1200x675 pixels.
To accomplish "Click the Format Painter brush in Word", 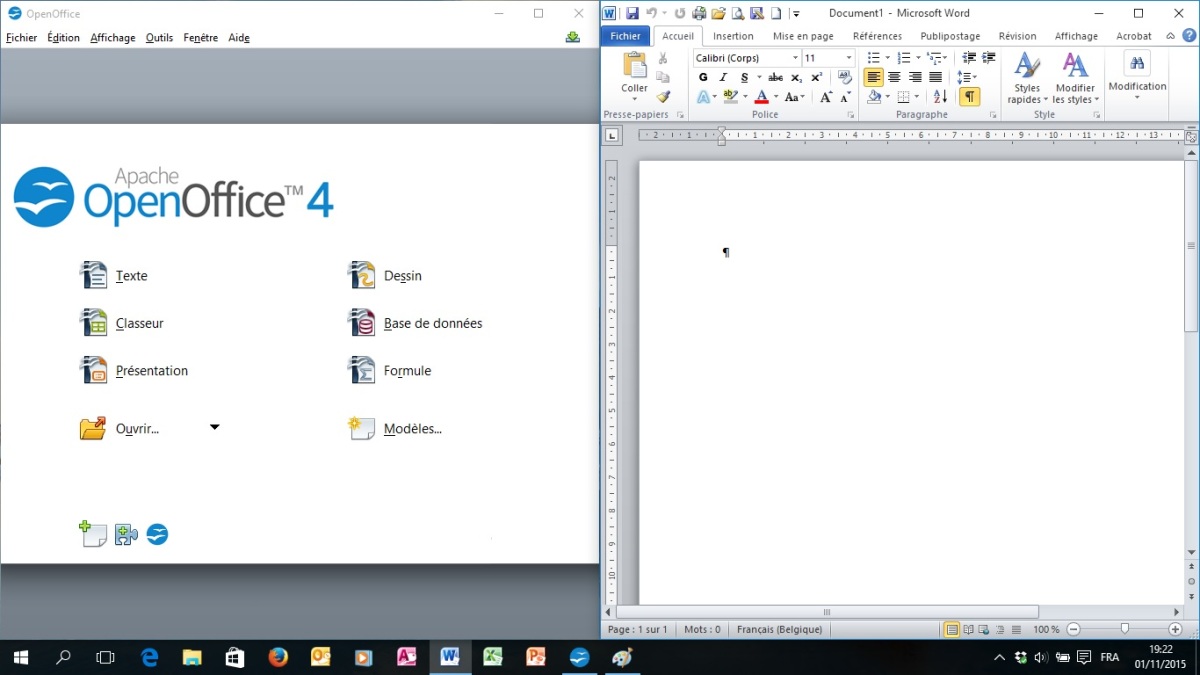I will (x=663, y=96).
